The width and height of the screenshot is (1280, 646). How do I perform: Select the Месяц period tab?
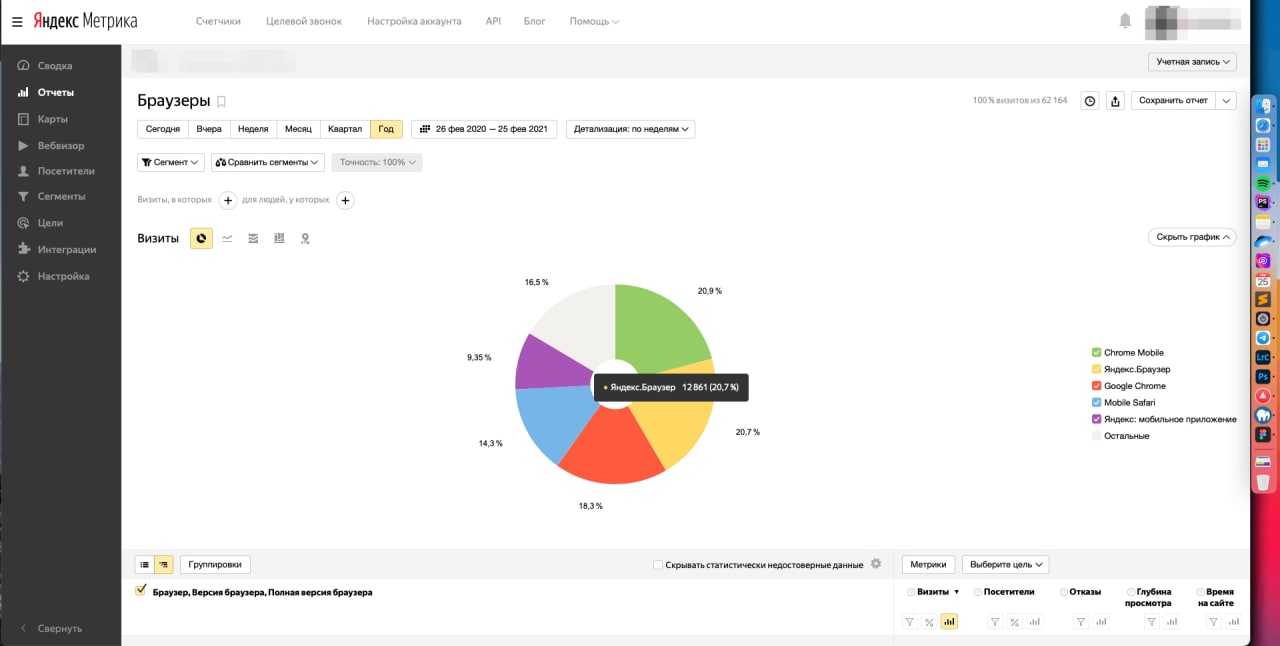coord(298,129)
